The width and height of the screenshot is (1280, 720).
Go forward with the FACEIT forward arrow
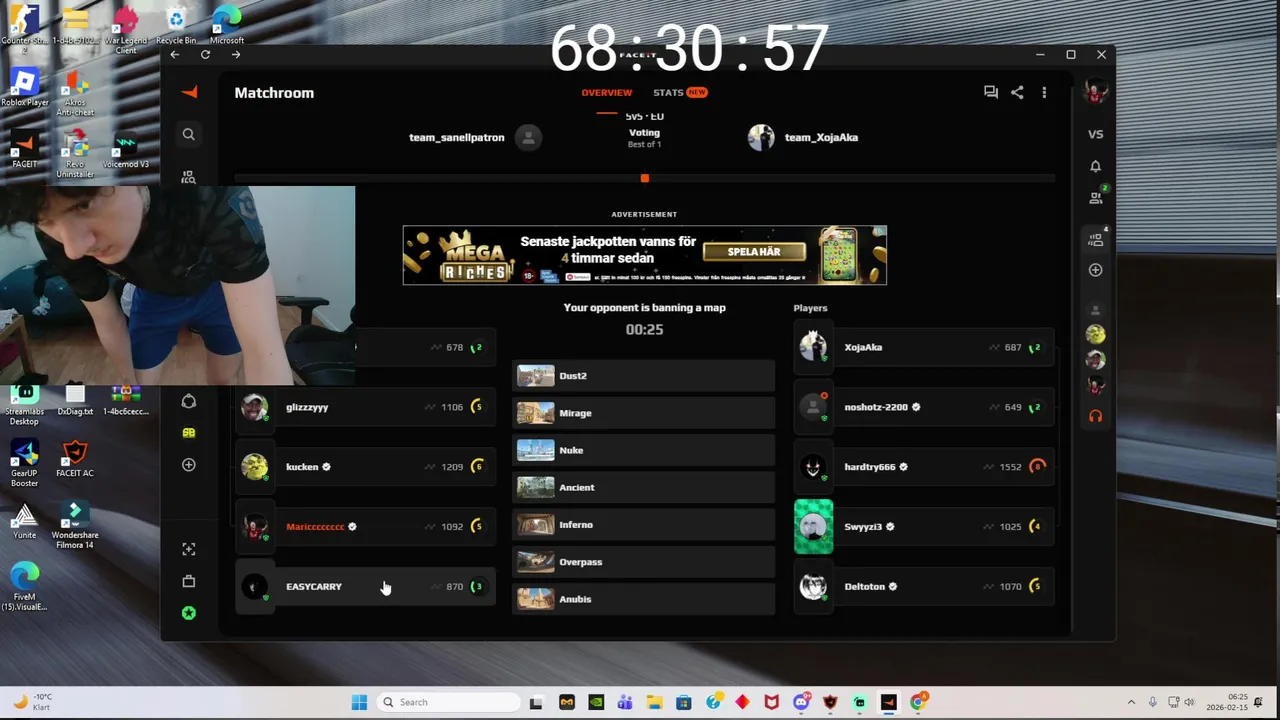[236, 55]
